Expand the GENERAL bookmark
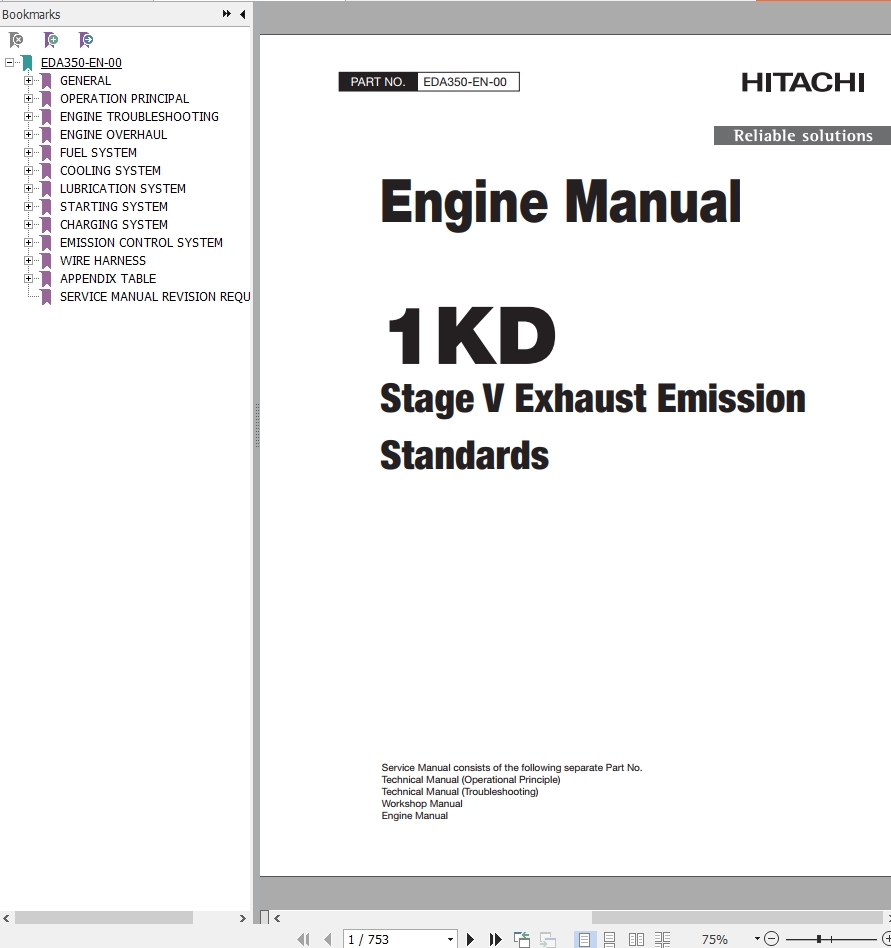The height and width of the screenshot is (948, 891). (x=28, y=80)
